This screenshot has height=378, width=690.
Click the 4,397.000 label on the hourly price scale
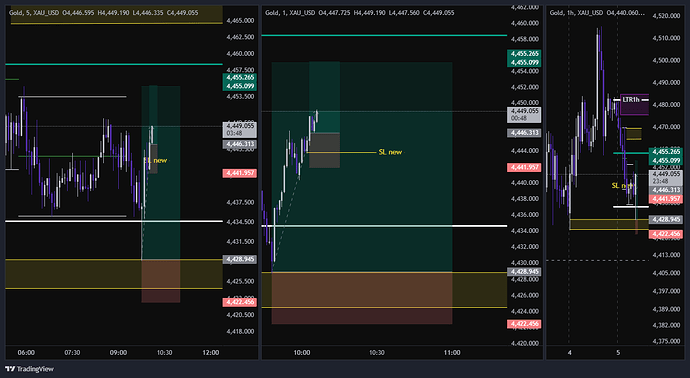point(667,291)
